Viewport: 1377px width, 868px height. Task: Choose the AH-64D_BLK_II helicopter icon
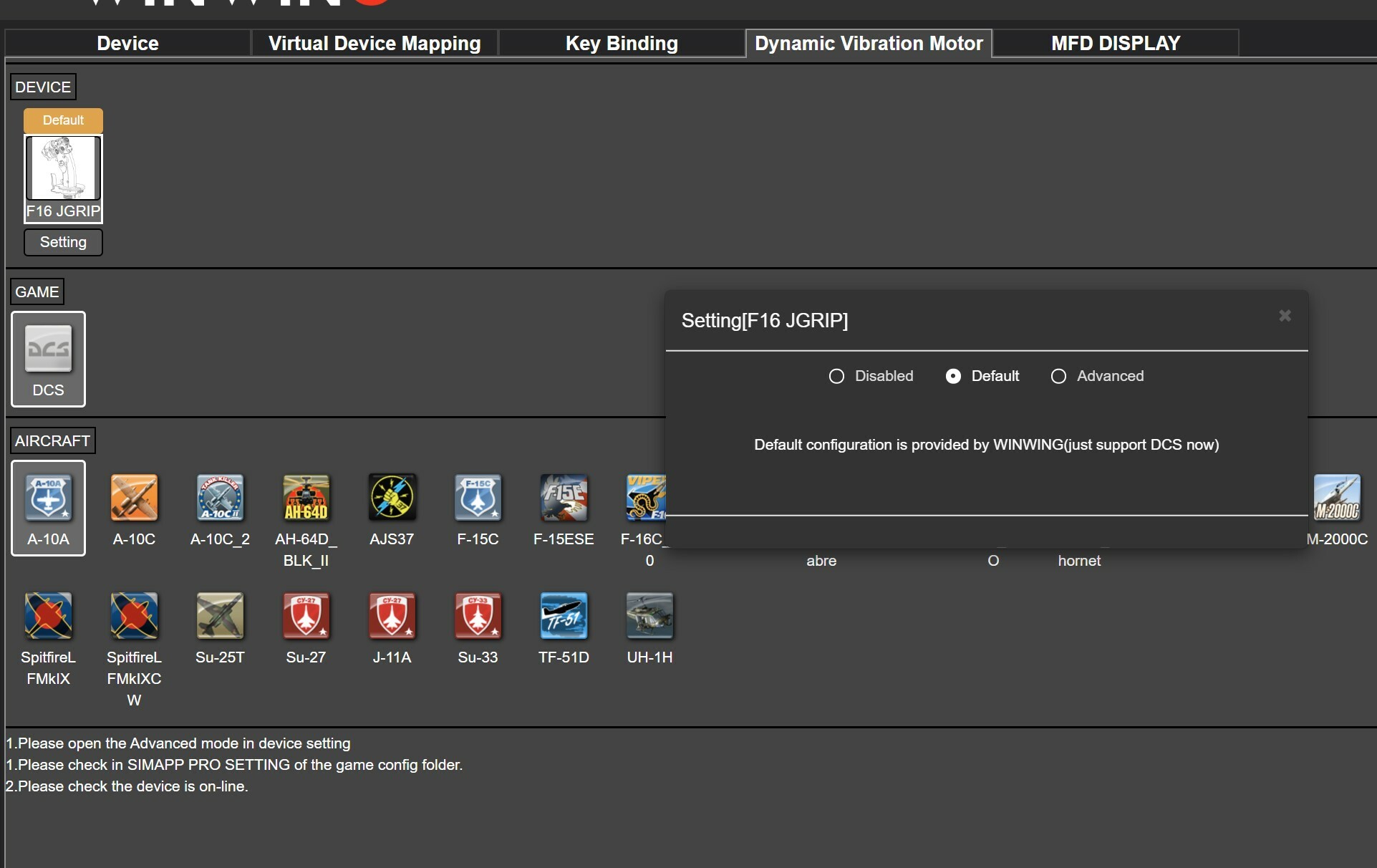click(x=306, y=497)
